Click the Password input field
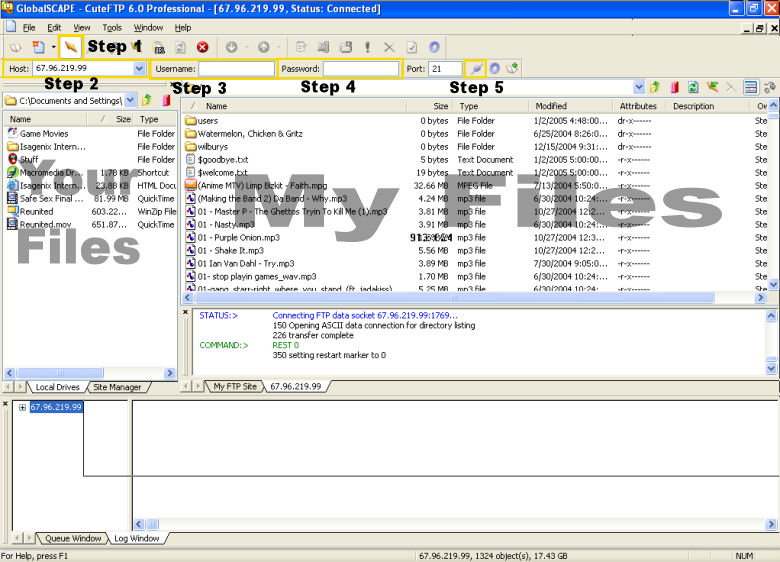 pyautogui.click(x=361, y=69)
